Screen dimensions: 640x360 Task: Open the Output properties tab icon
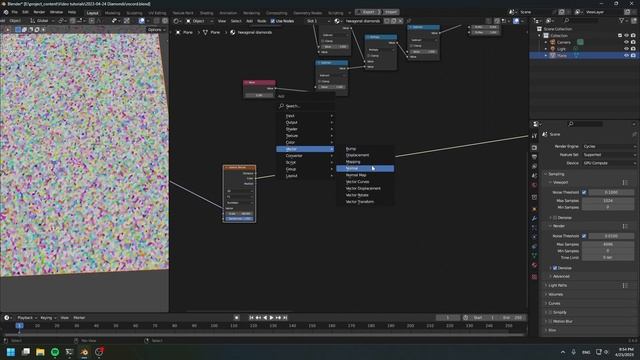coord(534,157)
